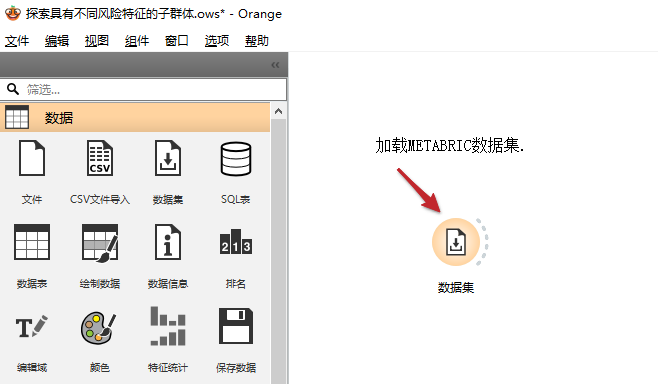Open the 窗口 menu
The image size is (658, 384).
(x=177, y=41)
